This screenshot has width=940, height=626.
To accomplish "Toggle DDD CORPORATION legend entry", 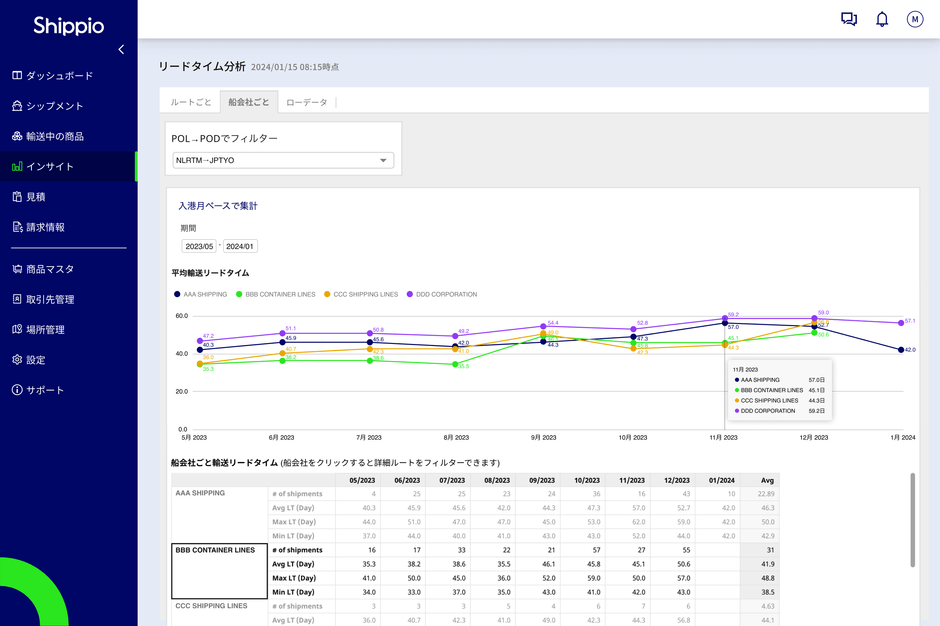I will (x=446, y=294).
